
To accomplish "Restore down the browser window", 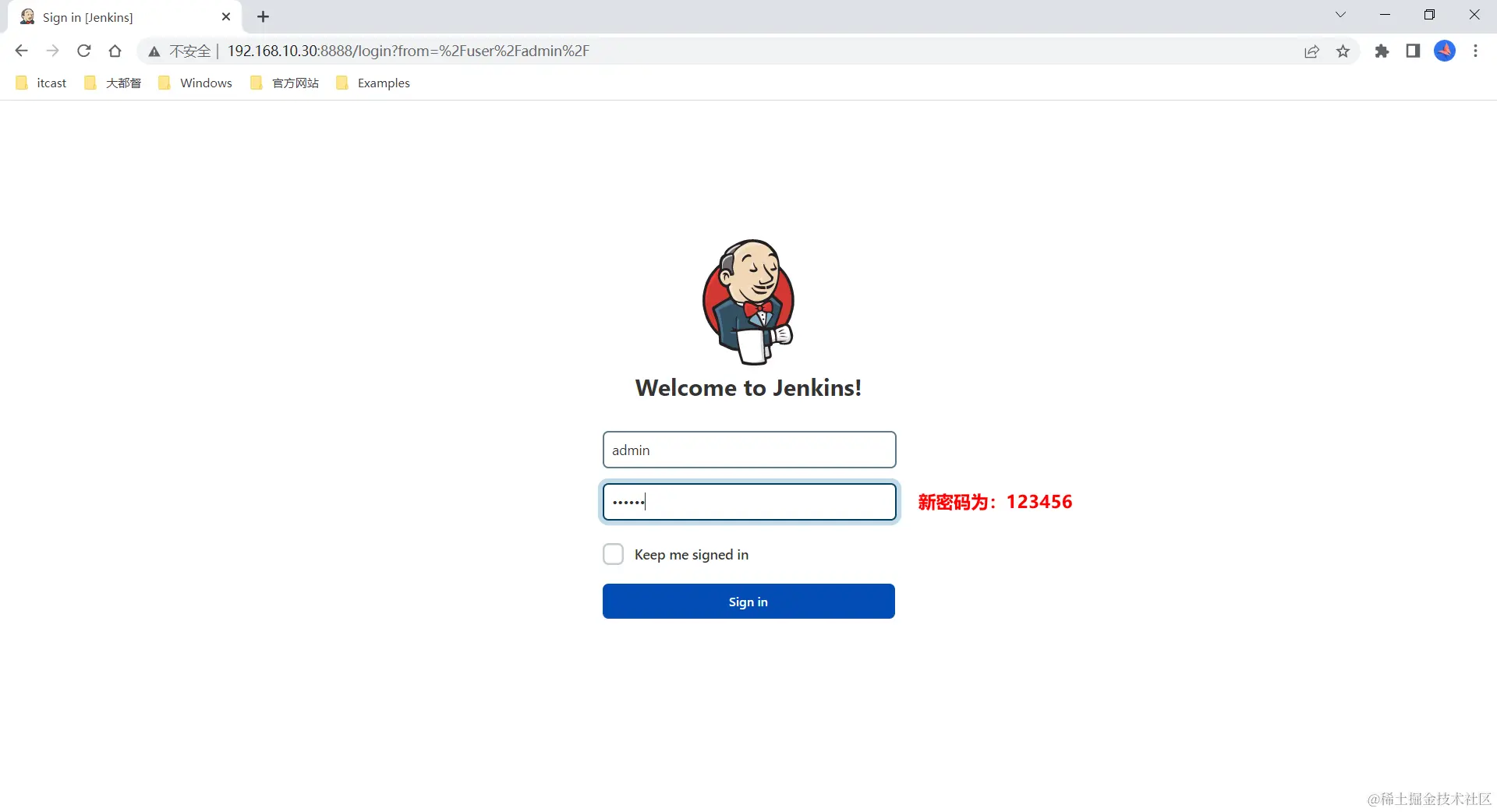I will 1429,15.
